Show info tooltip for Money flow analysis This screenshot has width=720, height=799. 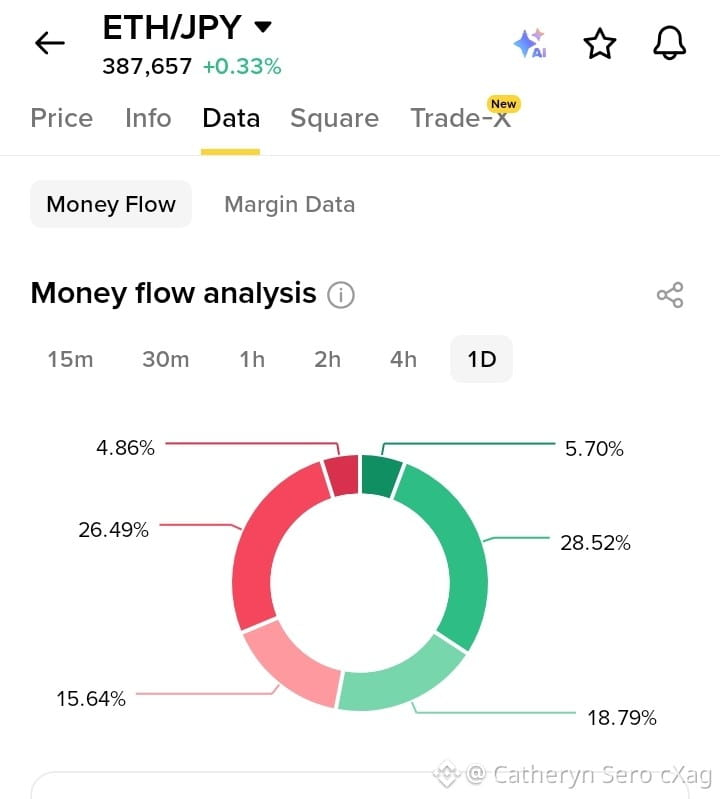point(341,295)
